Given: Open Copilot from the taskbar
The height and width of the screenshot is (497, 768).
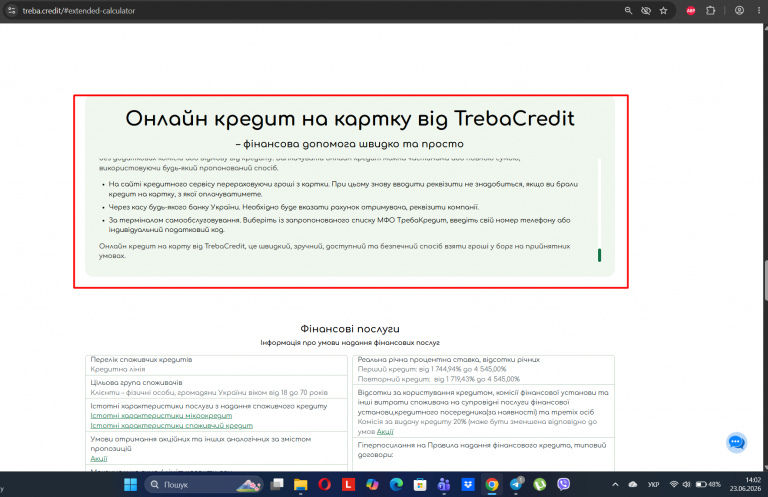Looking at the screenshot, I should click(372, 484).
